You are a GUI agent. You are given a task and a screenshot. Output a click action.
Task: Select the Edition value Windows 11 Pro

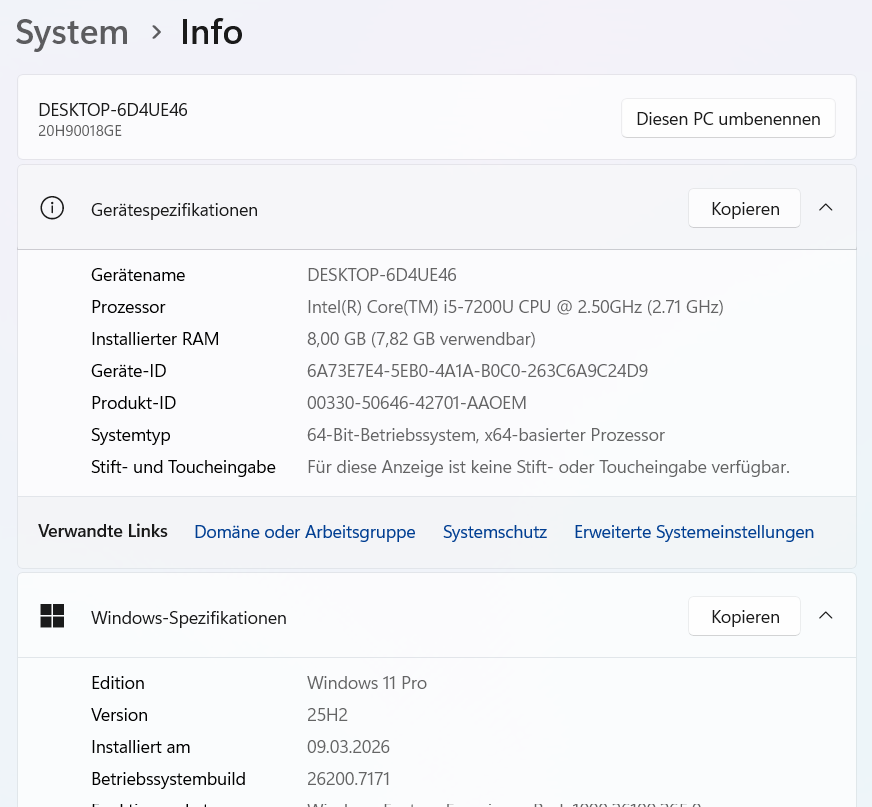click(x=367, y=682)
